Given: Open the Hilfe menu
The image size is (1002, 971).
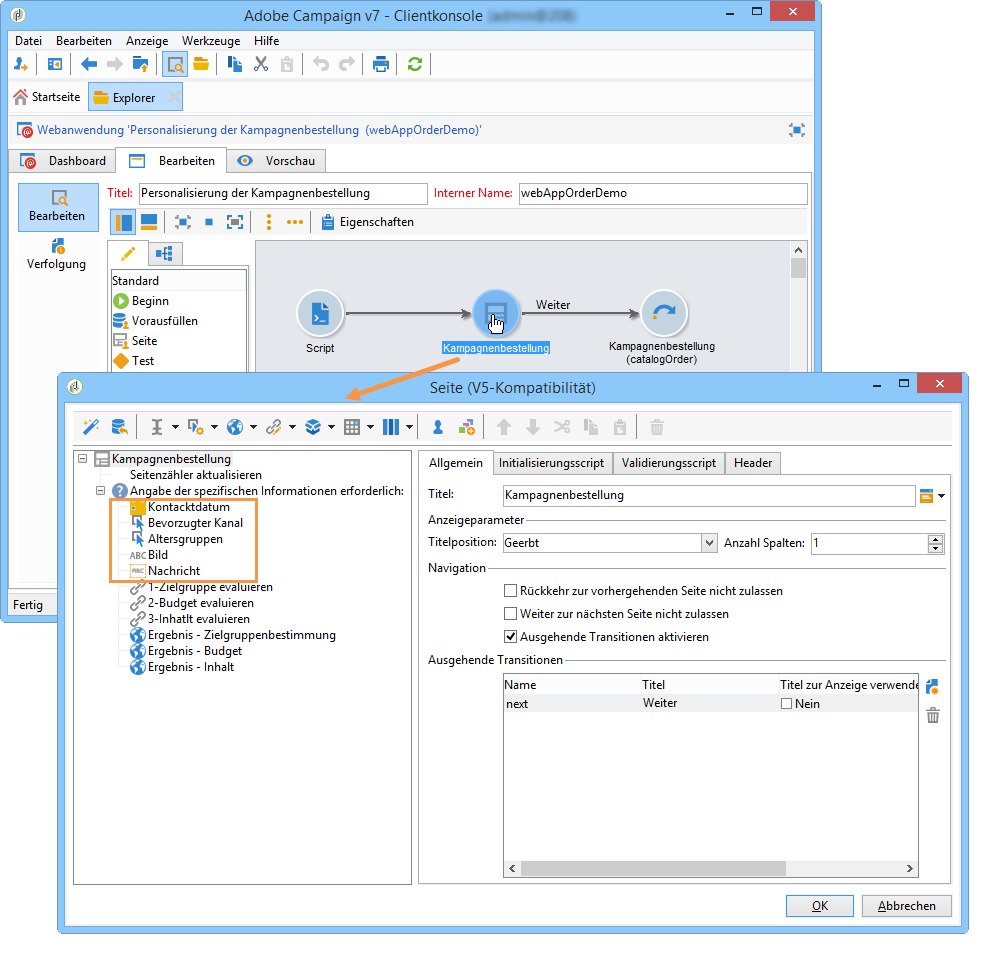Looking at the screenshot, I should 266,41.
